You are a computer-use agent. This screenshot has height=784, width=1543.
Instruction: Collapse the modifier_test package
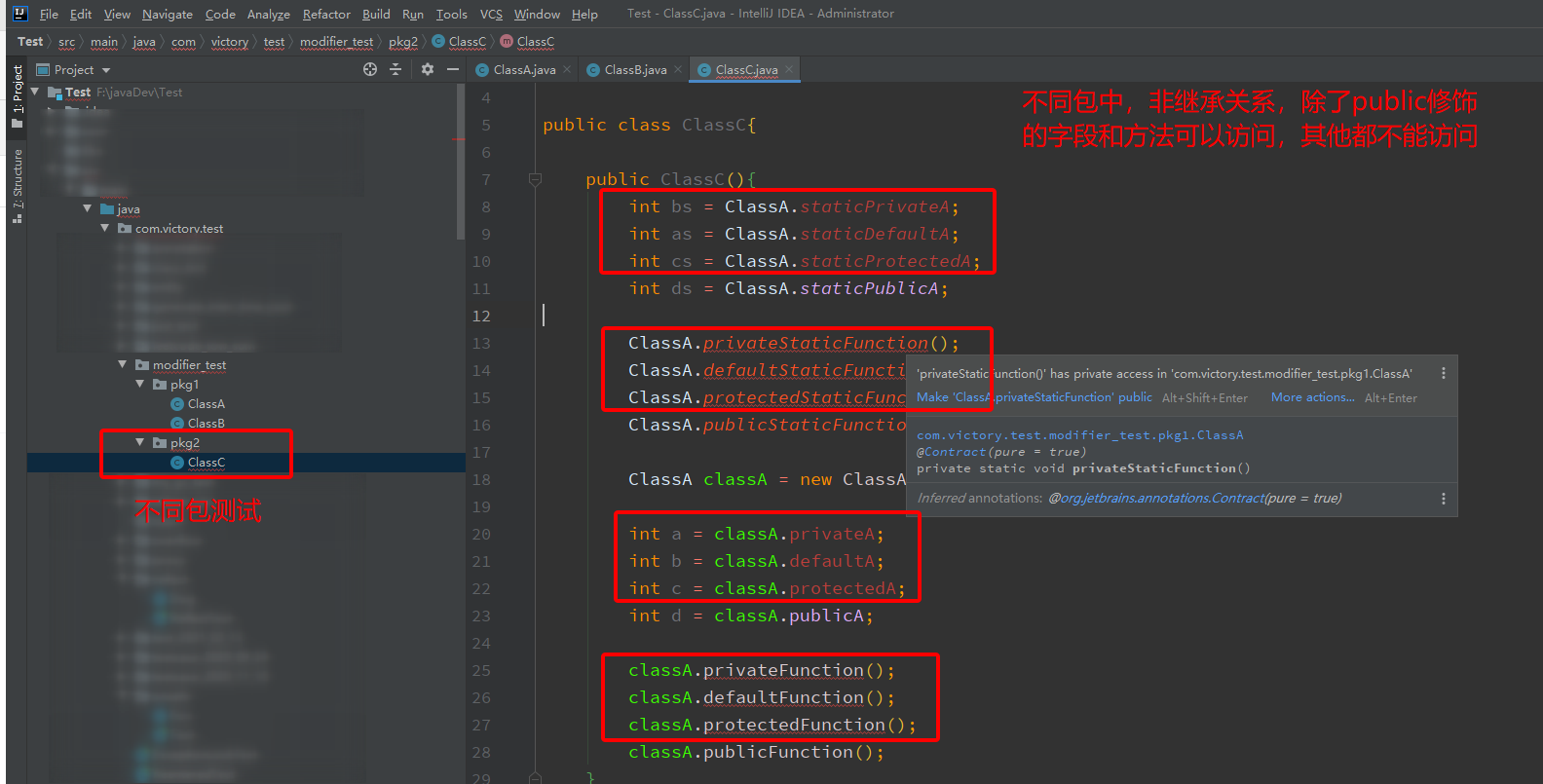(x=123, y=364)
